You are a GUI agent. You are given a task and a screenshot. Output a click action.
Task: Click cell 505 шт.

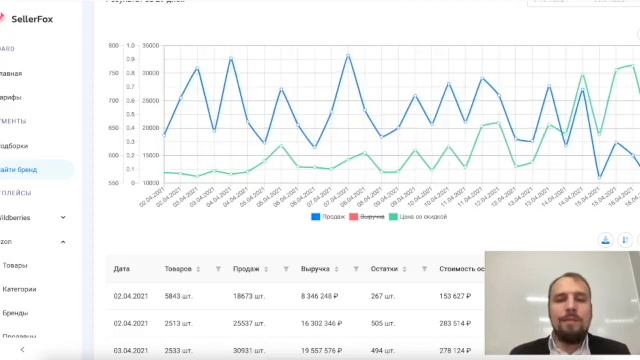click(383, 323)
